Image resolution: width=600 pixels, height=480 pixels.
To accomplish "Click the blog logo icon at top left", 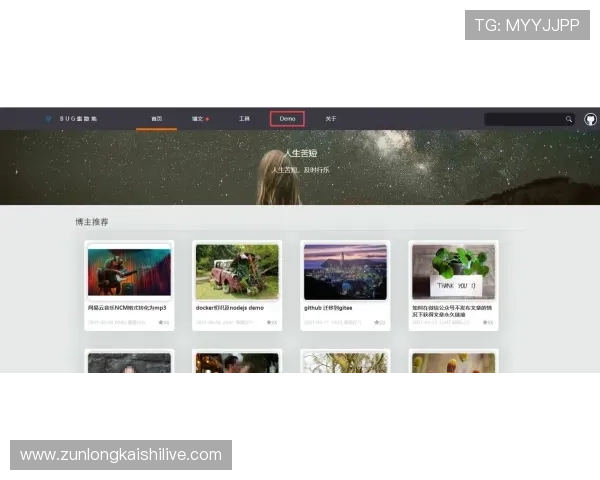I will pos(47,119).
